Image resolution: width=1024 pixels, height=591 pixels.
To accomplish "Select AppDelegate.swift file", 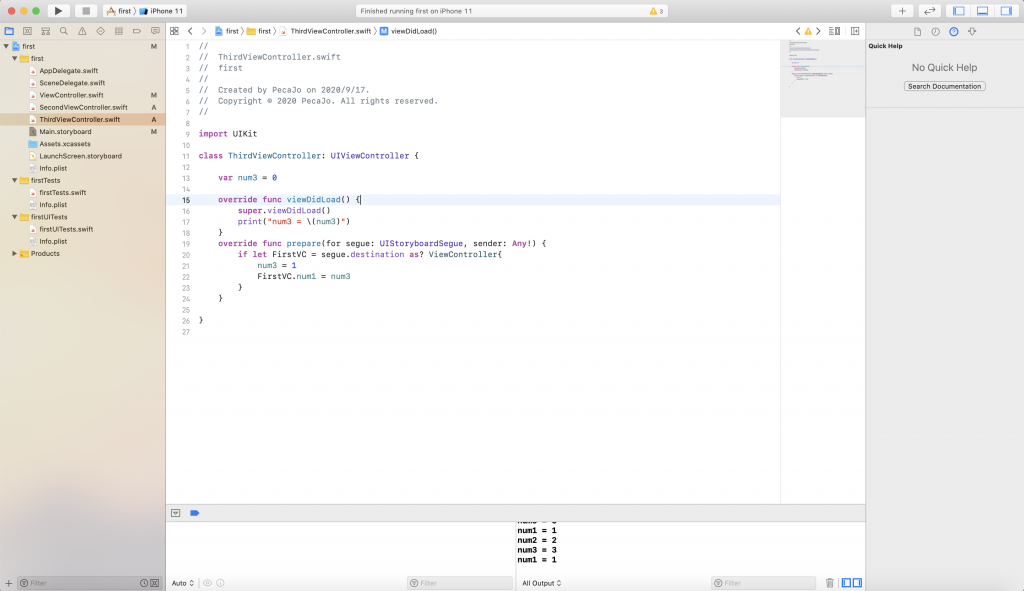I will click(69, 71).
